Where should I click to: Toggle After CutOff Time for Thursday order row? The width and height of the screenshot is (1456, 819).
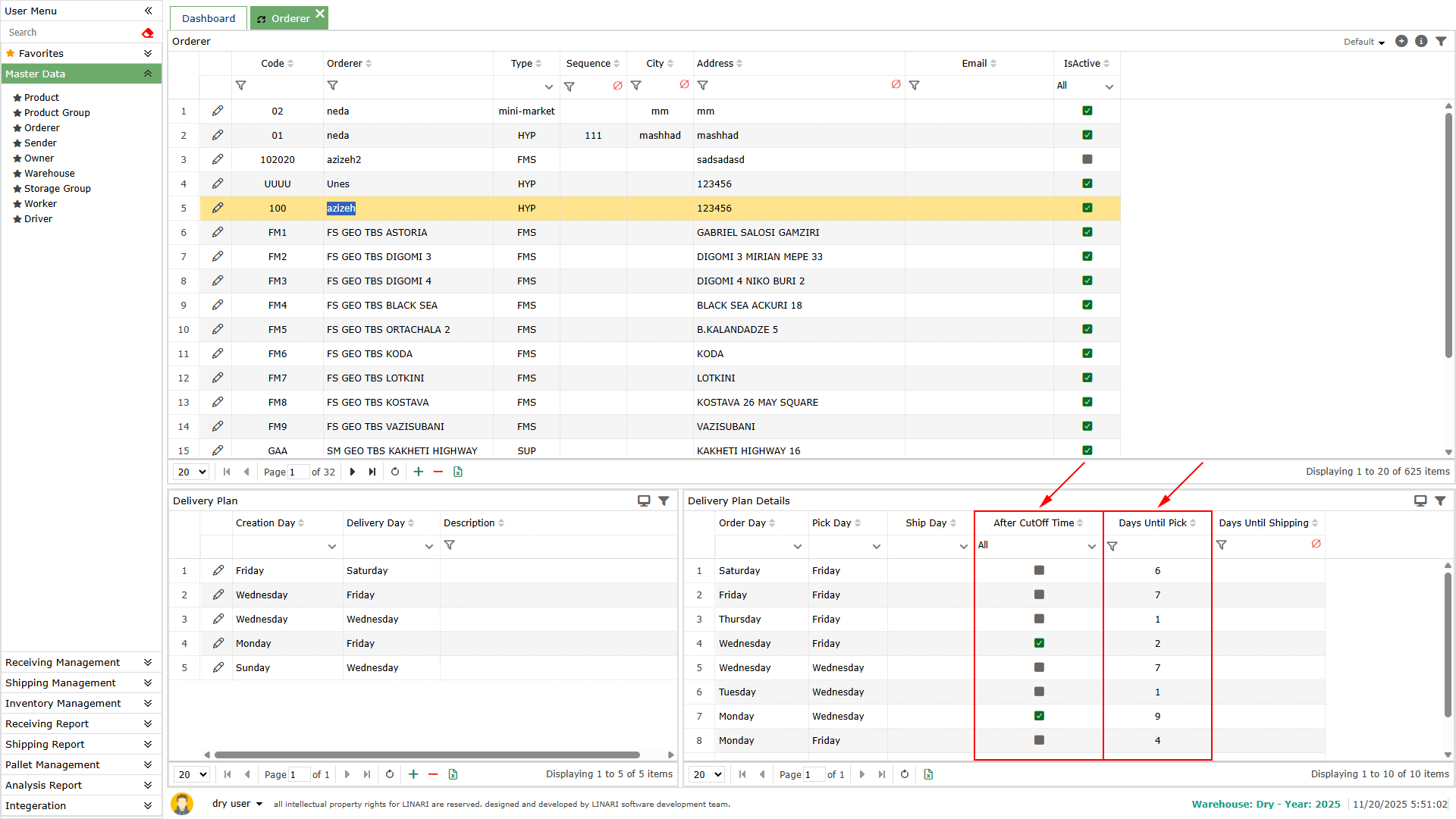[1039, 619]
